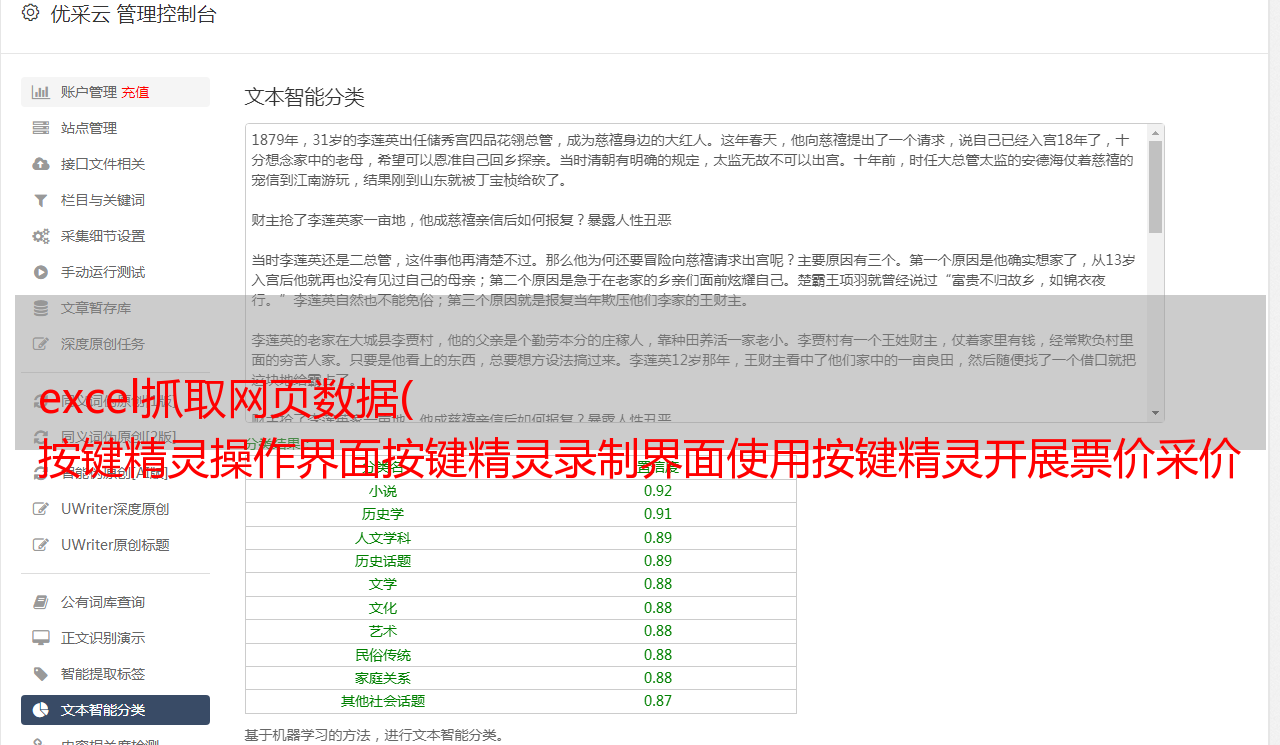Click the 0.89 value in the 历史话题 row
Viewport: 1280px width, 745px height.
coord(658,561)
